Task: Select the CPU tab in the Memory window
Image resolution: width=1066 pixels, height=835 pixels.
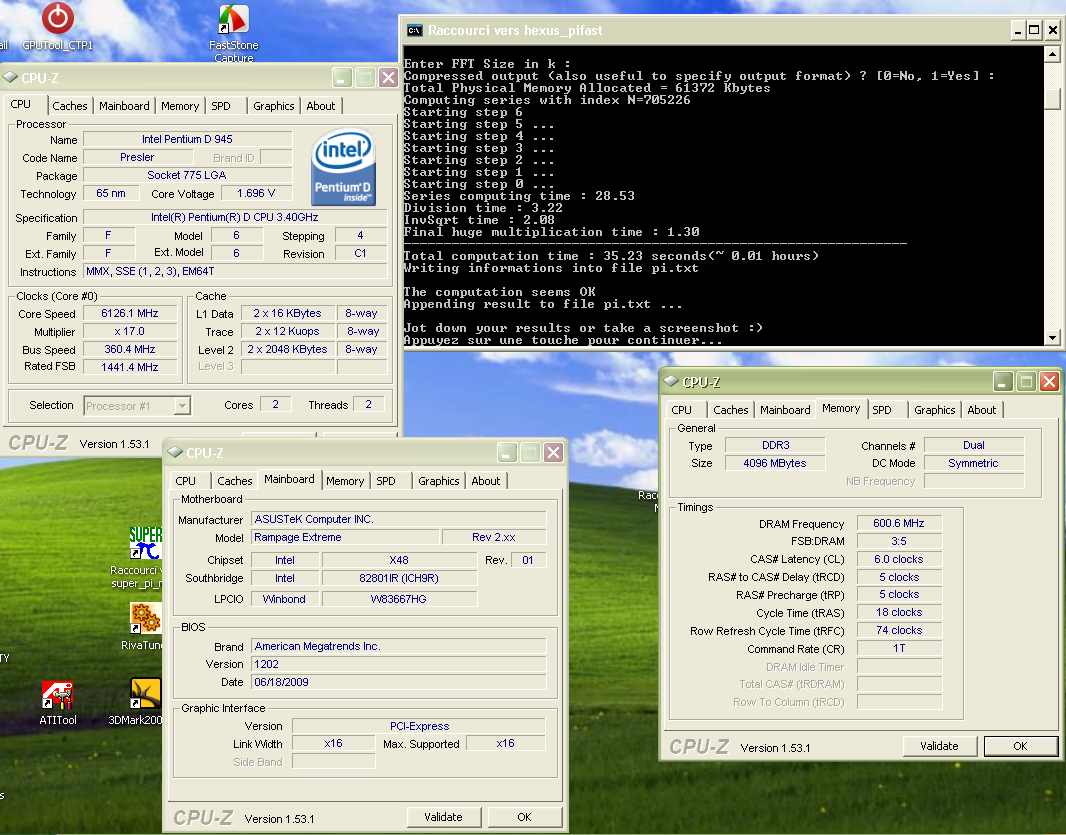Action: click(x=681, y=410)
